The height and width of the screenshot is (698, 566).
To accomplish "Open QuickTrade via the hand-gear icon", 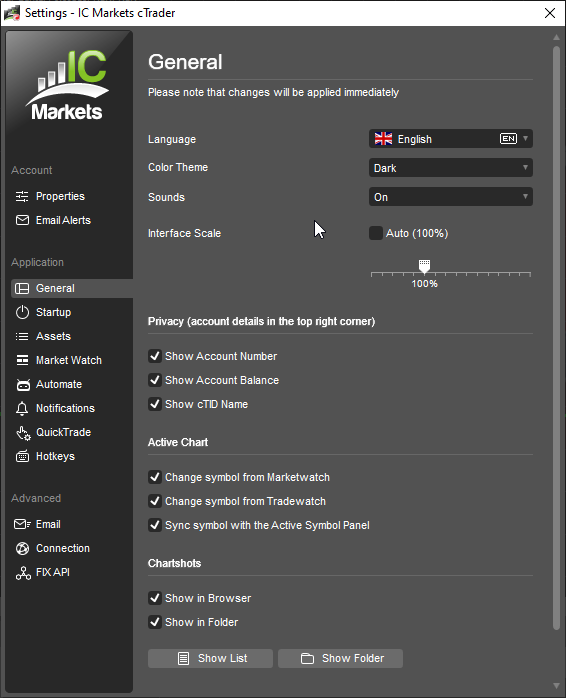I will tap(23, 433).
